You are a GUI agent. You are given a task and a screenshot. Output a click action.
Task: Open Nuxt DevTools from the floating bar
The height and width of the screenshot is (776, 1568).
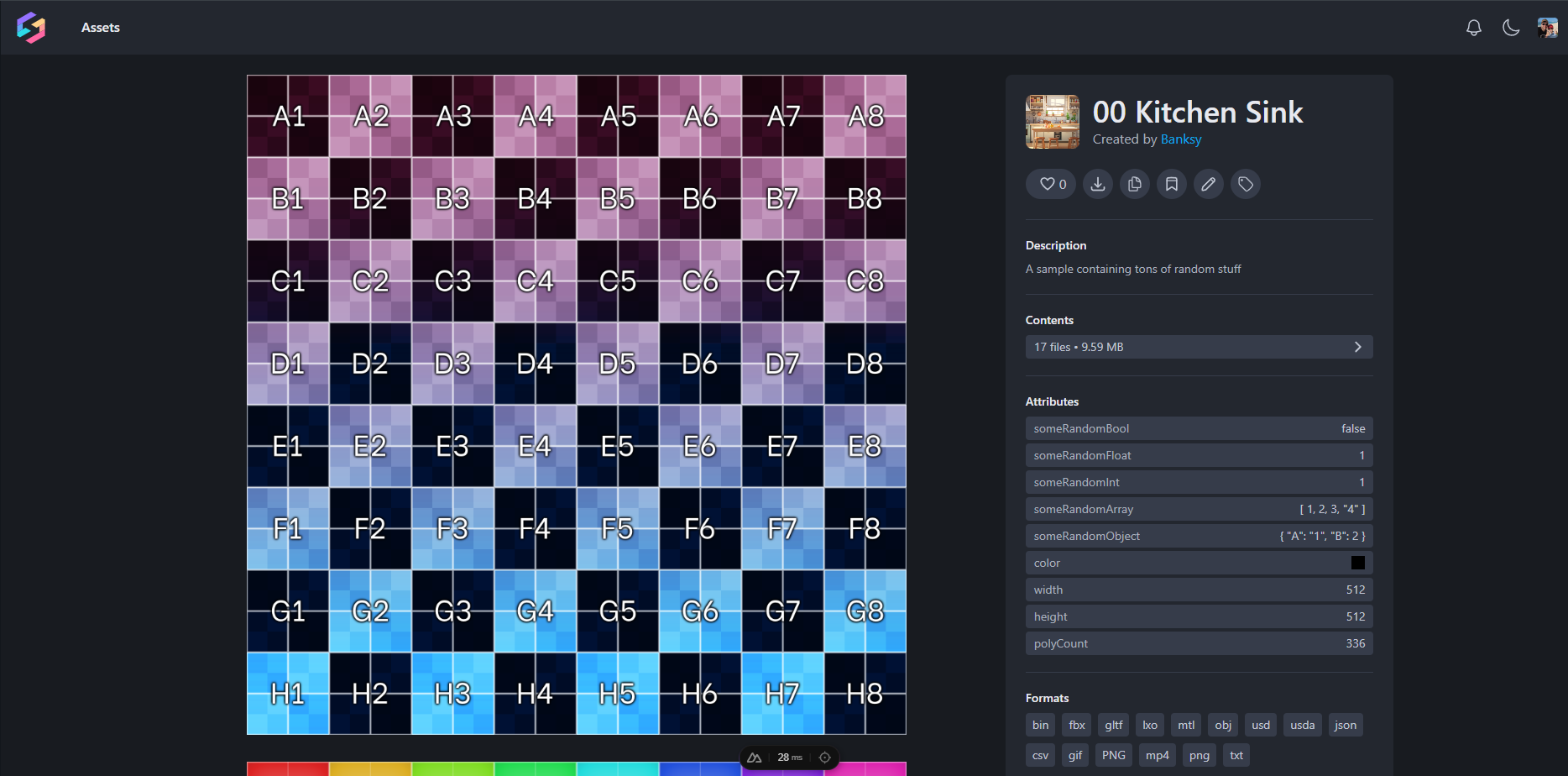[755, 758]
